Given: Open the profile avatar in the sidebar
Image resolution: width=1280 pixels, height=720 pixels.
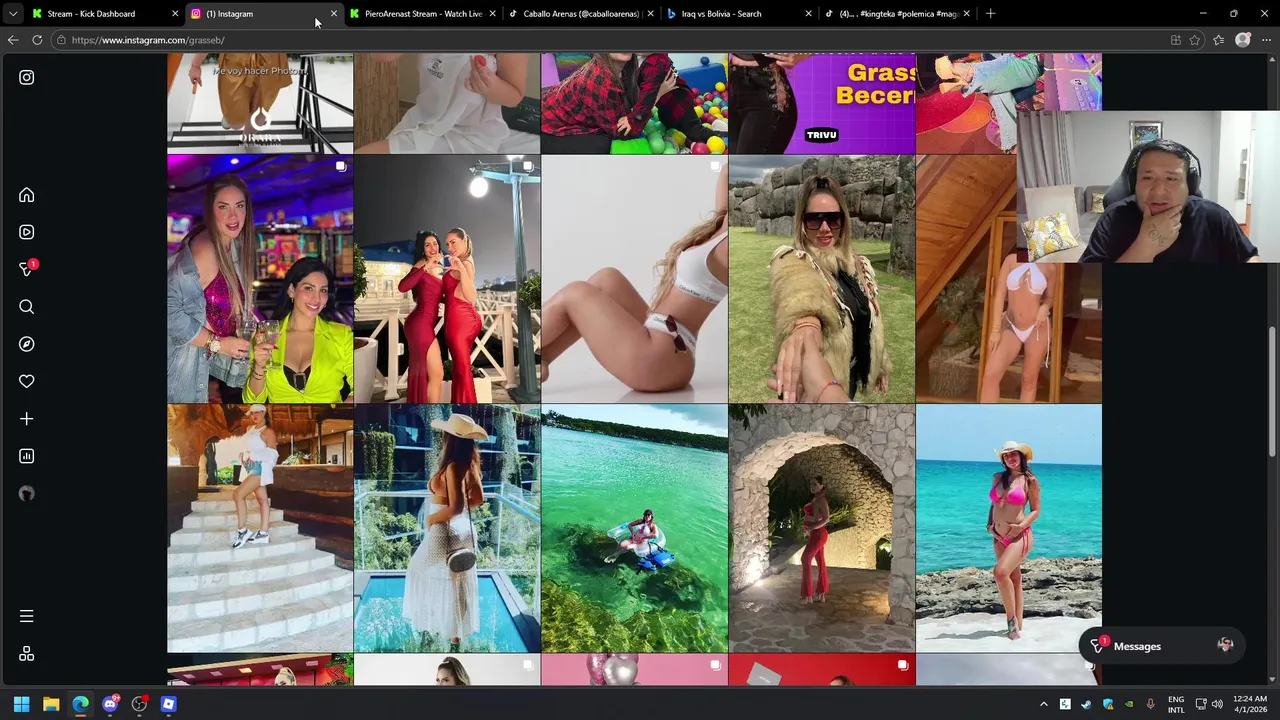Looking at the screenshot, I should pyautogui.click(x=27, y=493).
